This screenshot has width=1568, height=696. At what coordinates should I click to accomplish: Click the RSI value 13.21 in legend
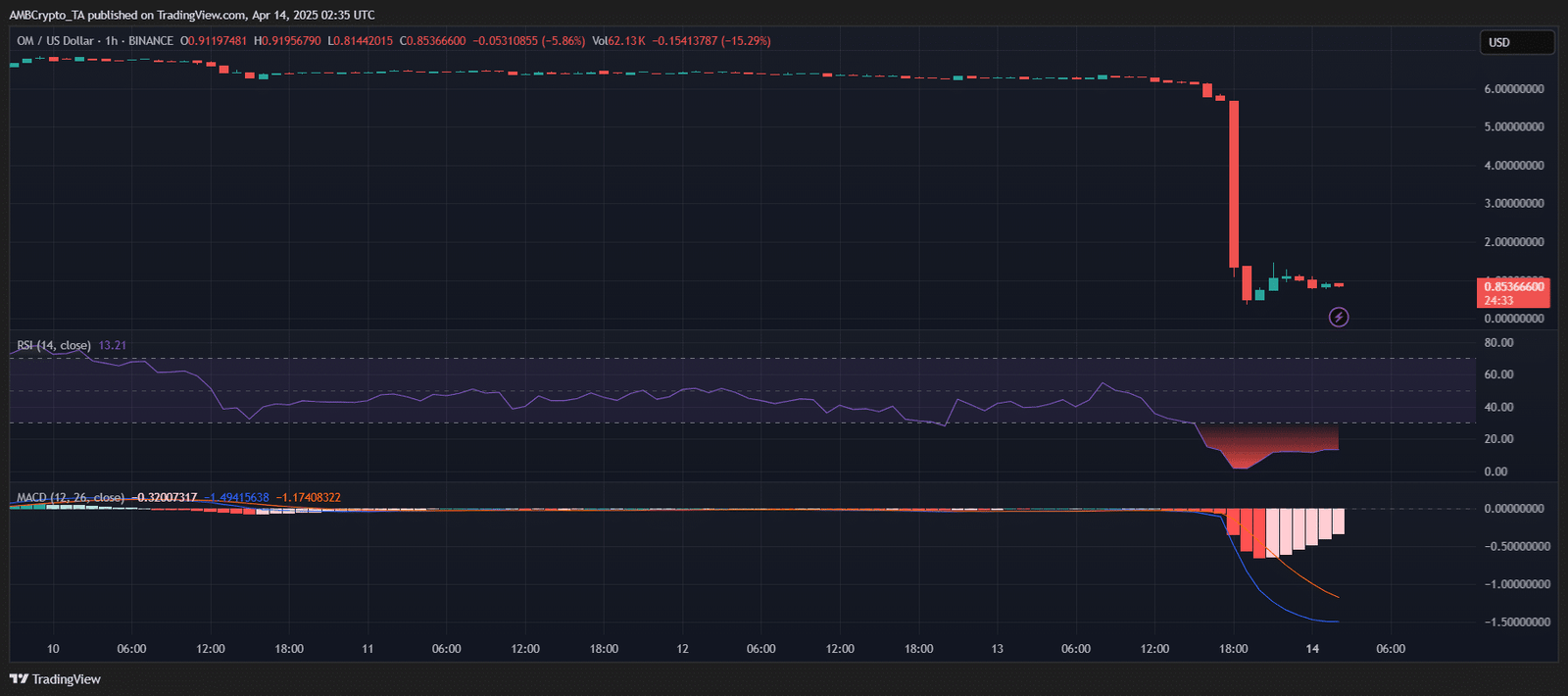click(x=113, y=345)
